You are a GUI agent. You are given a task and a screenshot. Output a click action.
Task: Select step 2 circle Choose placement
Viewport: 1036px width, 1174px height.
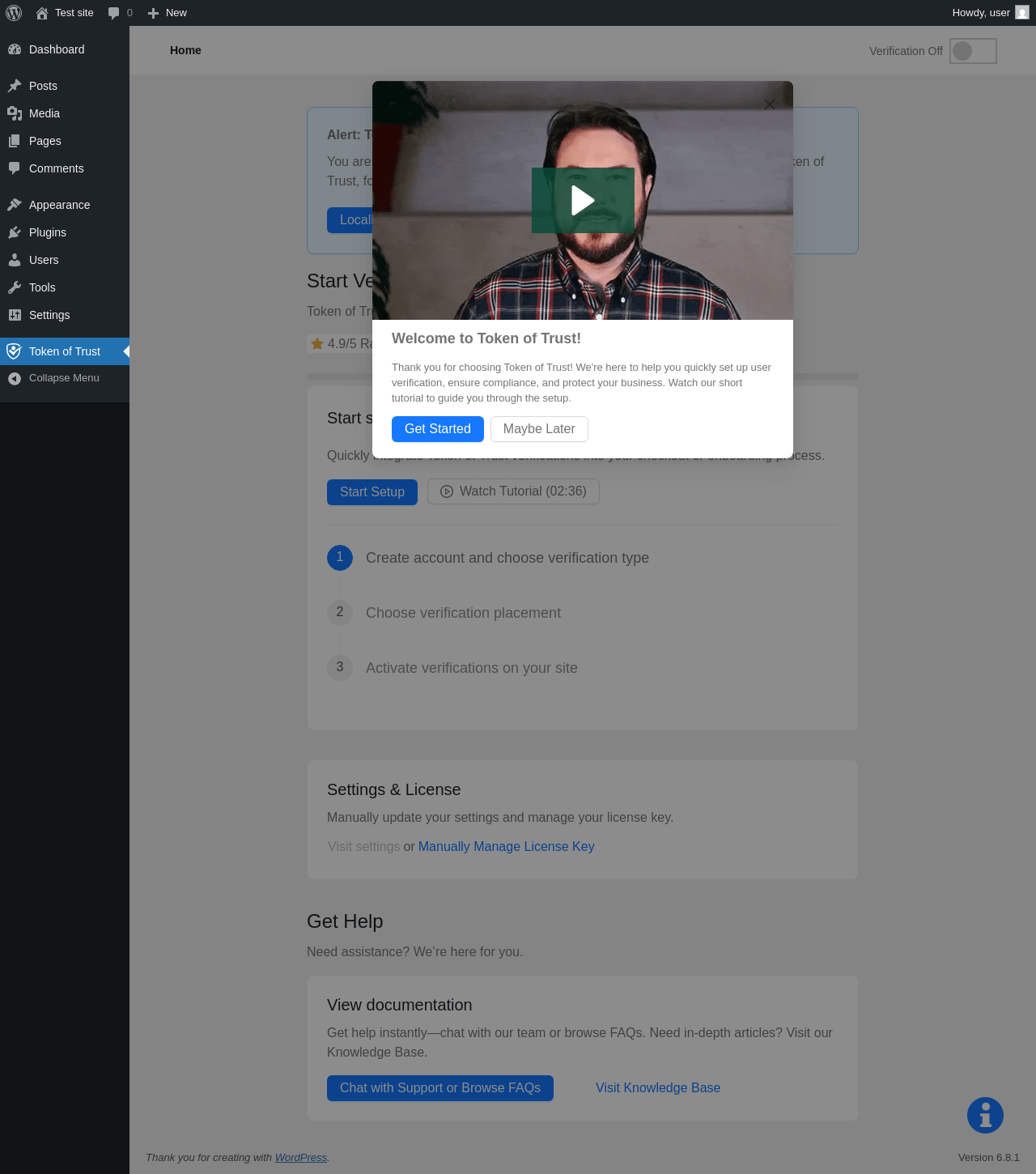(x=340, y=612)
